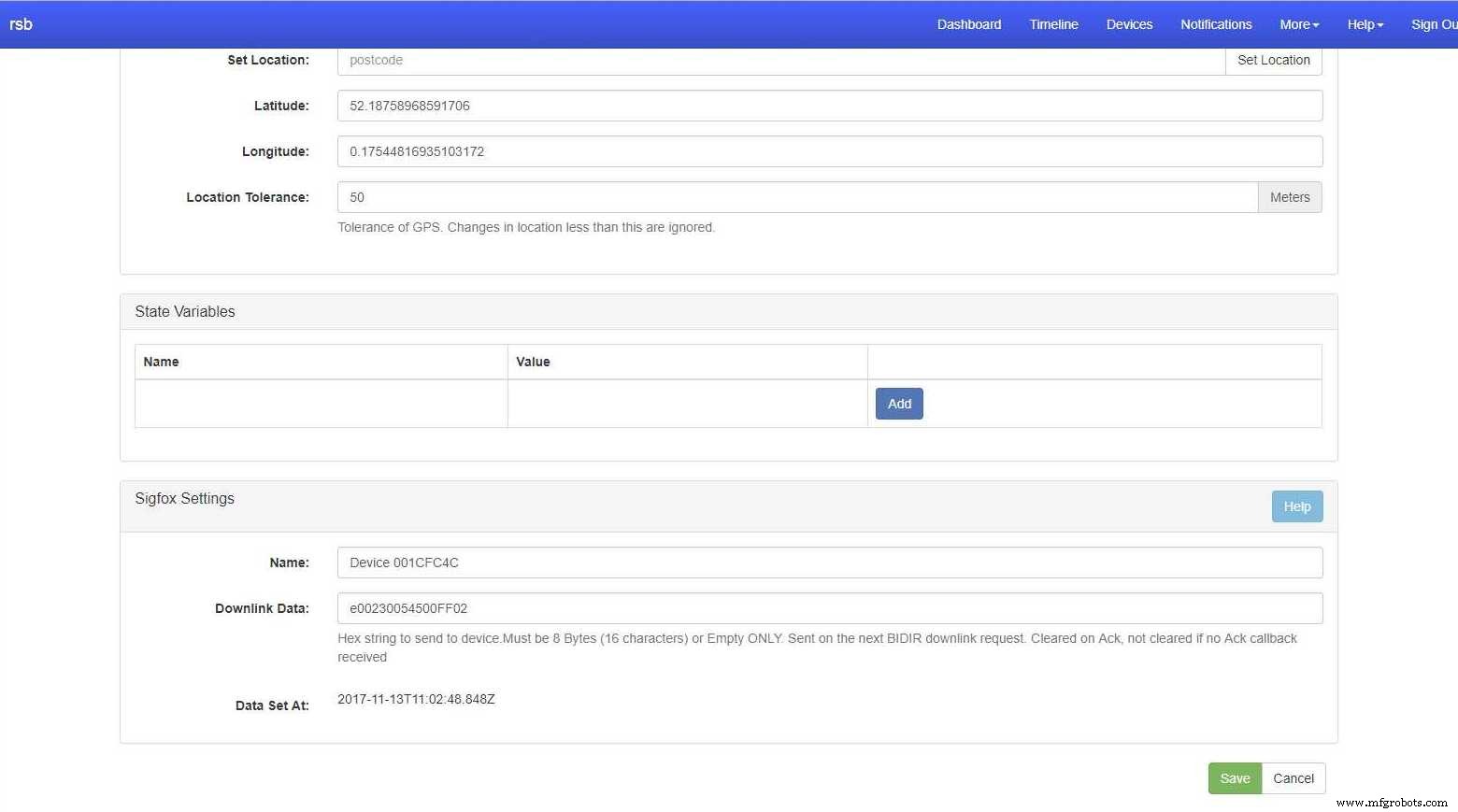Viewport: 1458px width, 812px height.
Task: Expand the More dropdown menu
Action: point(1298,24)
